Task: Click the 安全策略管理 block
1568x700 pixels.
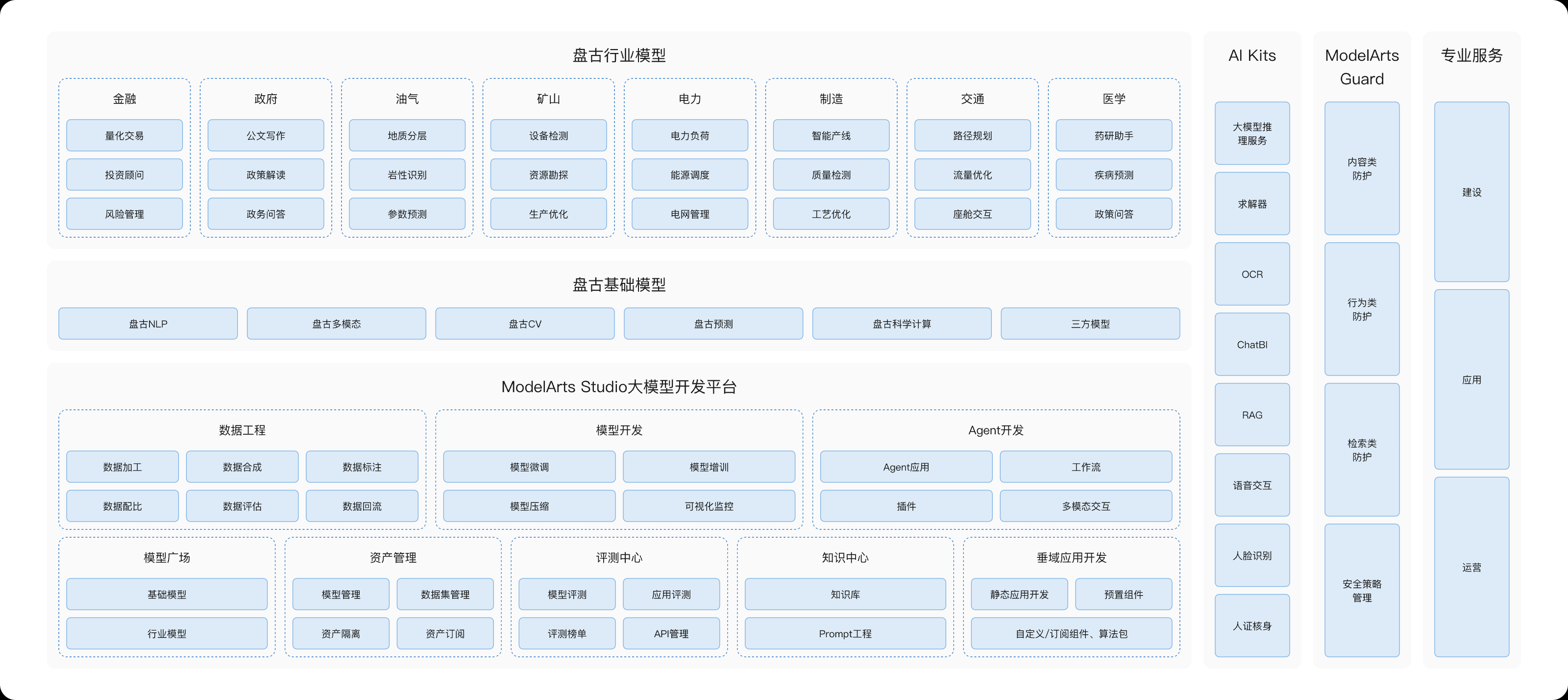Action: pyautogui.click(x=1361, y=590)
